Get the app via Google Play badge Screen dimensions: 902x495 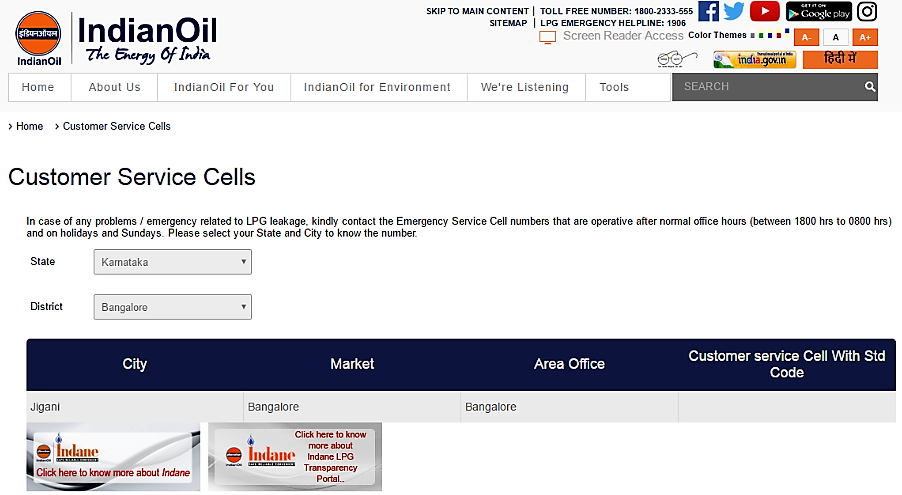(819, 12)
